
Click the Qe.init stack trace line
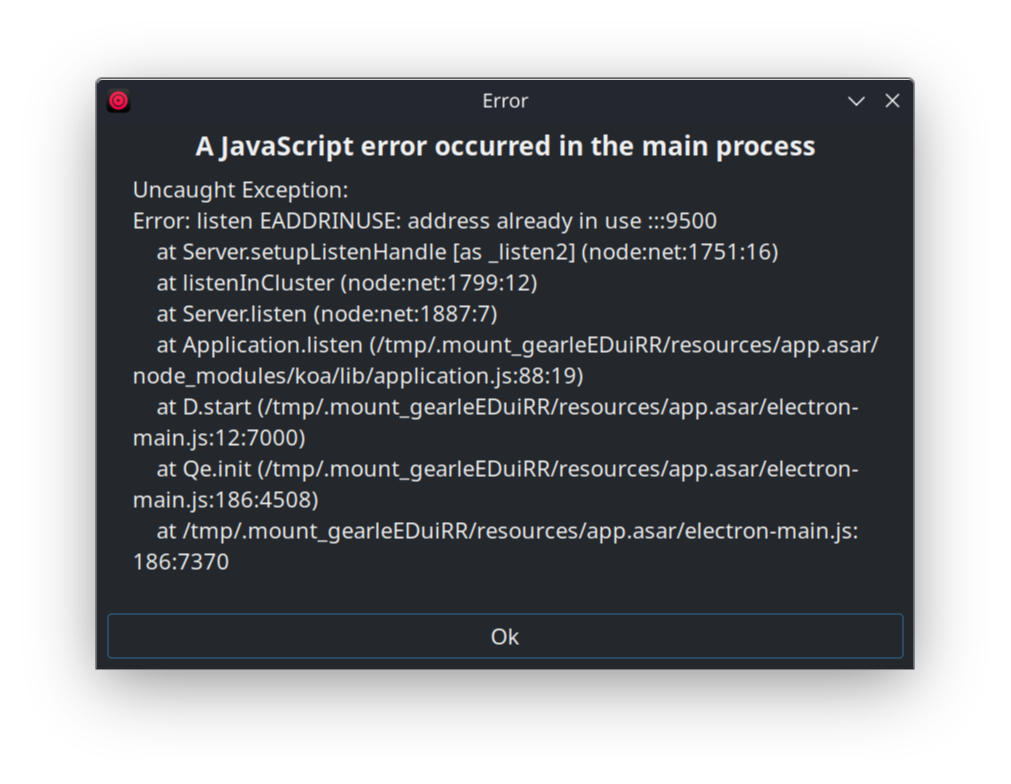(x=495, y=484)
